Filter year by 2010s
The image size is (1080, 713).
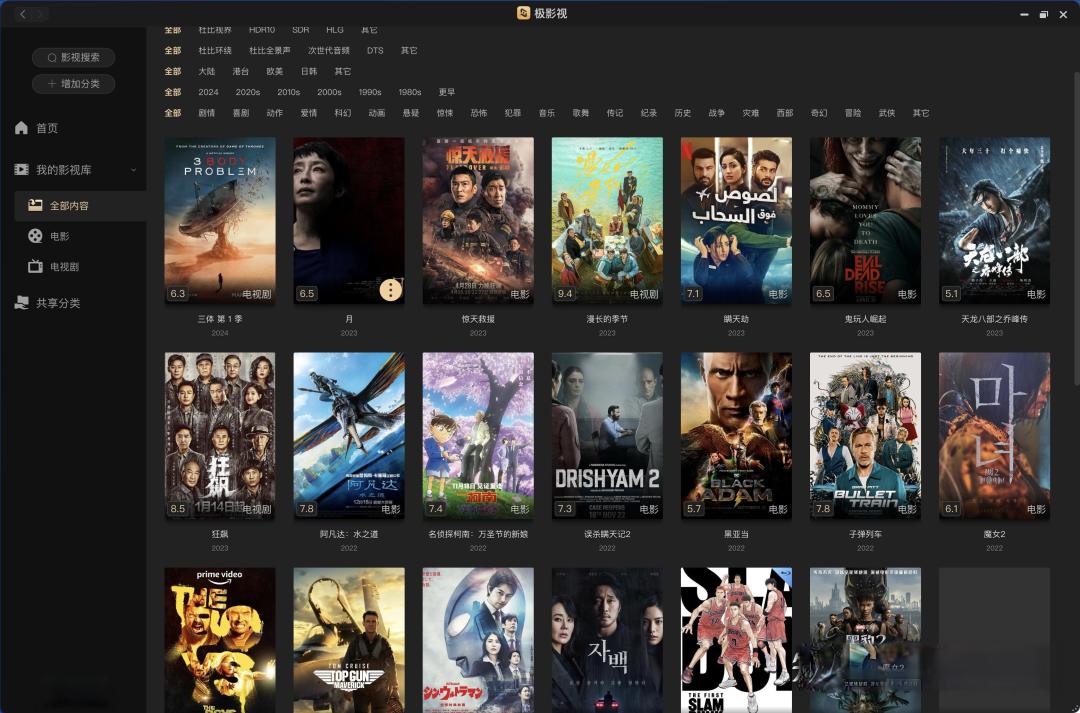point(289,92)
